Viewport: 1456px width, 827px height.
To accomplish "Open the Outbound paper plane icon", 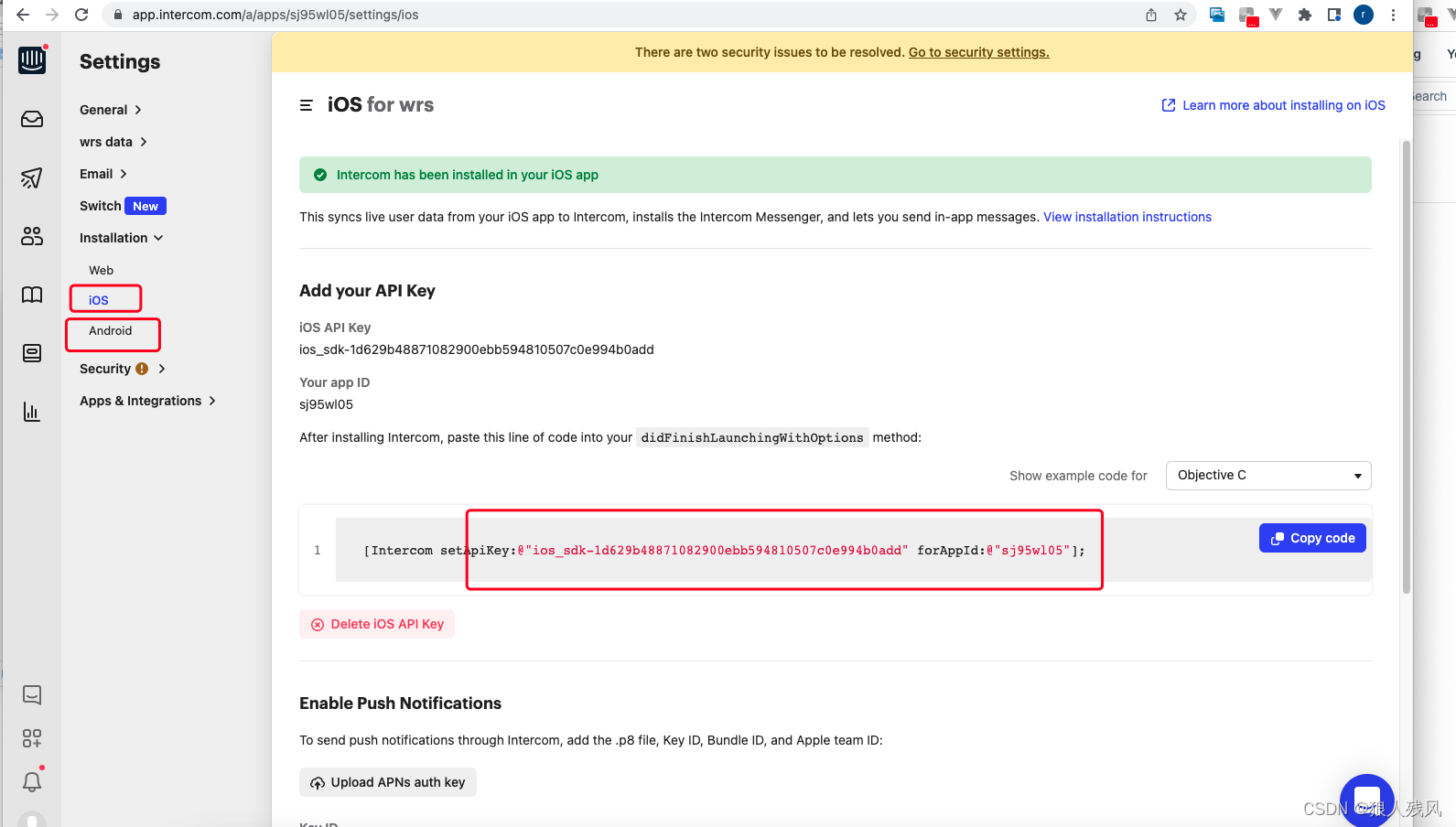I will coord(32,177).
